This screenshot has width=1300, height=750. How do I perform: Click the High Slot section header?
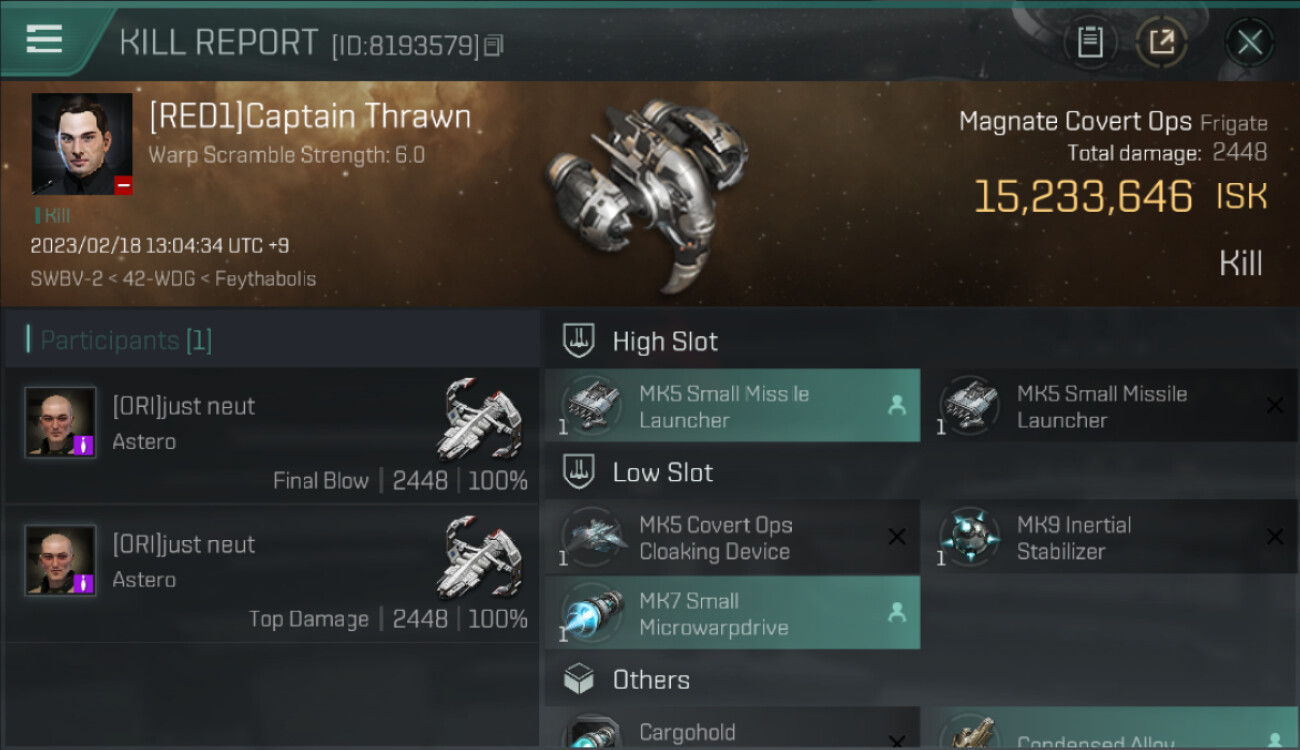point(664,341)
